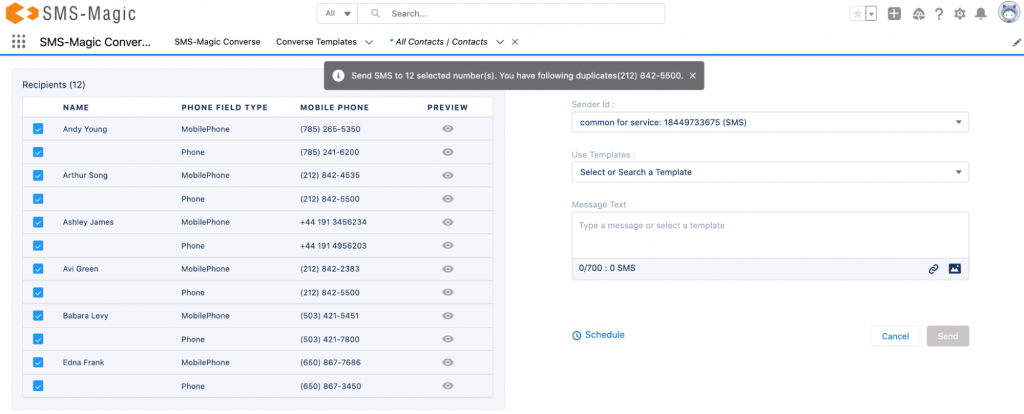Uncheck the Andy Young recipient checkbox
Screen dimensions: 1024x414
pos(38,129)
